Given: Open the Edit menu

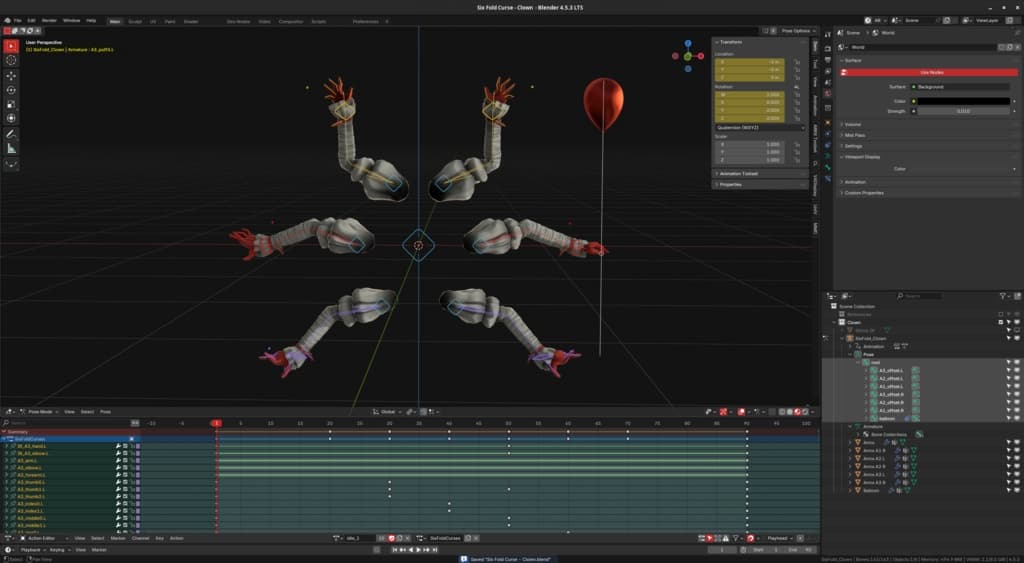Looking at the screenshot, I should [x=33, y=20].
